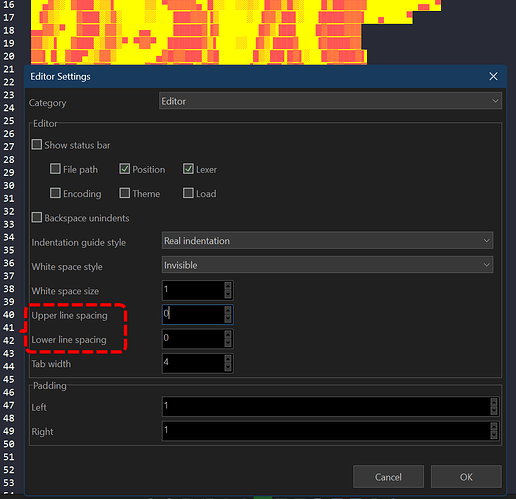Viewport: 516px width, 499px height.
Task: Tick the Theme checkbox
Action: point(125,193)
